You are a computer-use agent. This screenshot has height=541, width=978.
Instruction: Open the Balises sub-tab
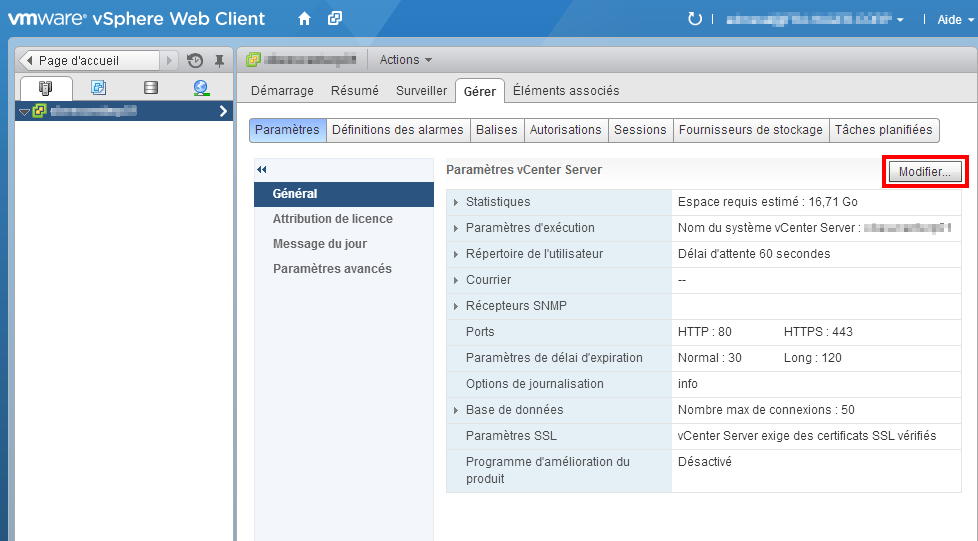(497, 130)
